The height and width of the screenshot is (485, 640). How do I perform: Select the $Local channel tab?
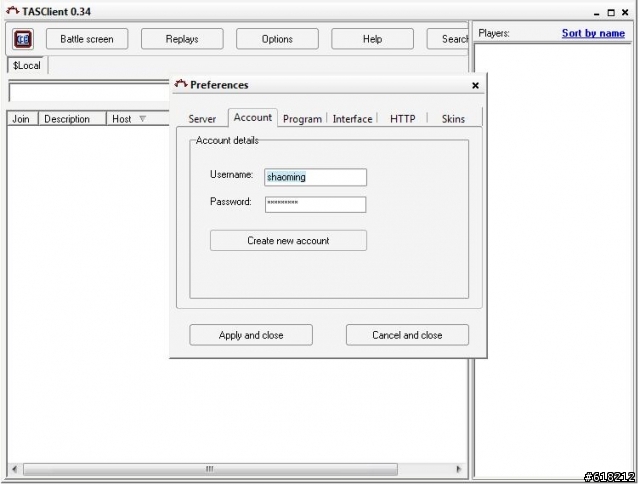click(27, 65)
